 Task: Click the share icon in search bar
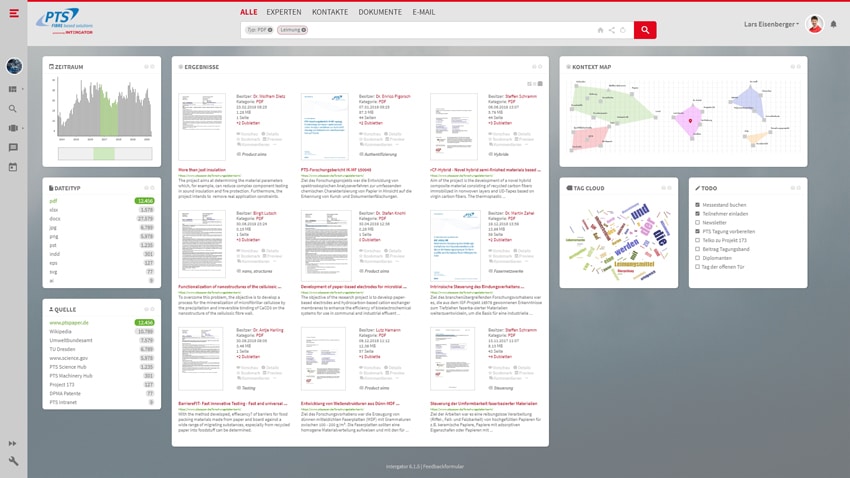[611, 30]
